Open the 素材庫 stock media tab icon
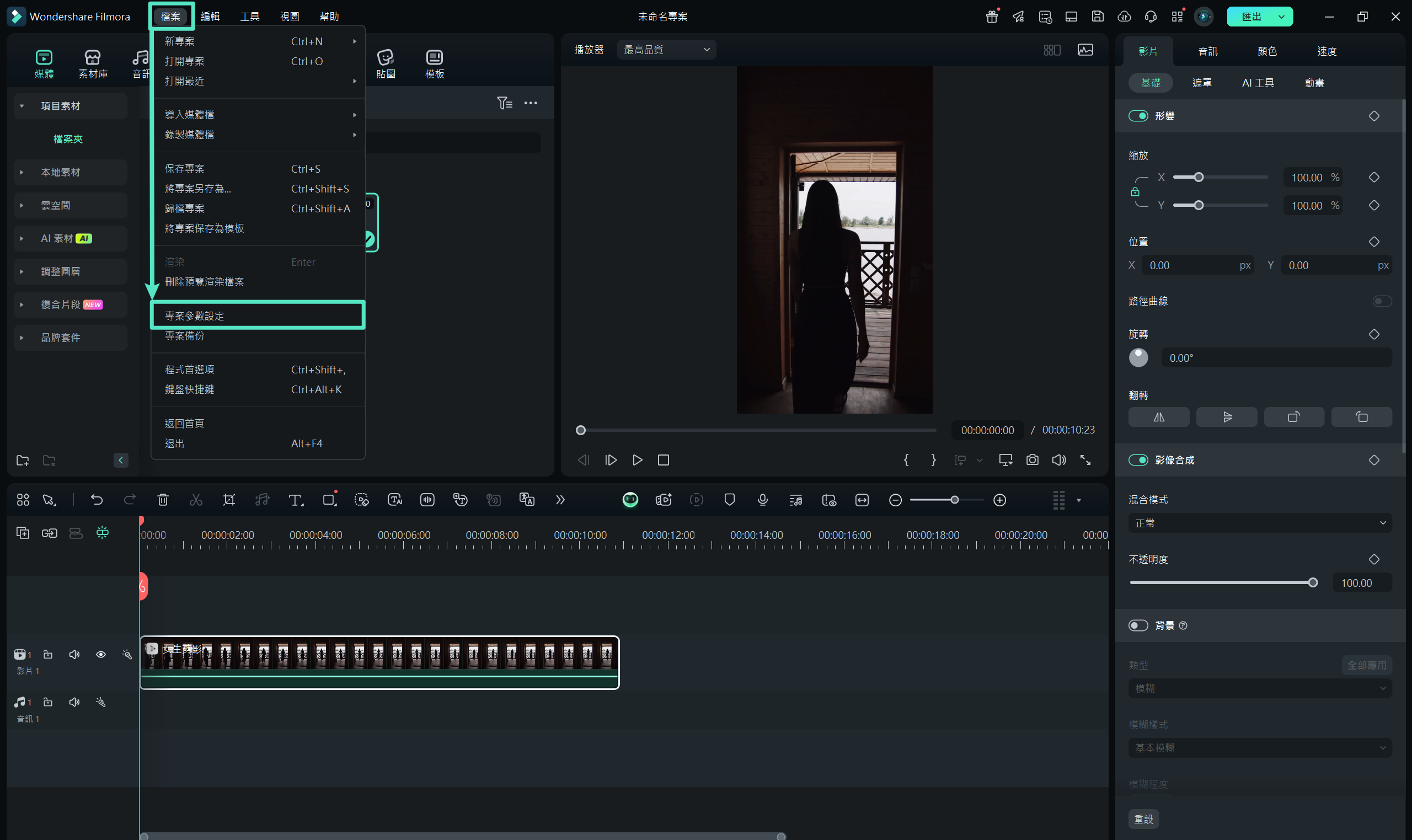The height and width of the screenshot is (840, 1412). (93, 63)
